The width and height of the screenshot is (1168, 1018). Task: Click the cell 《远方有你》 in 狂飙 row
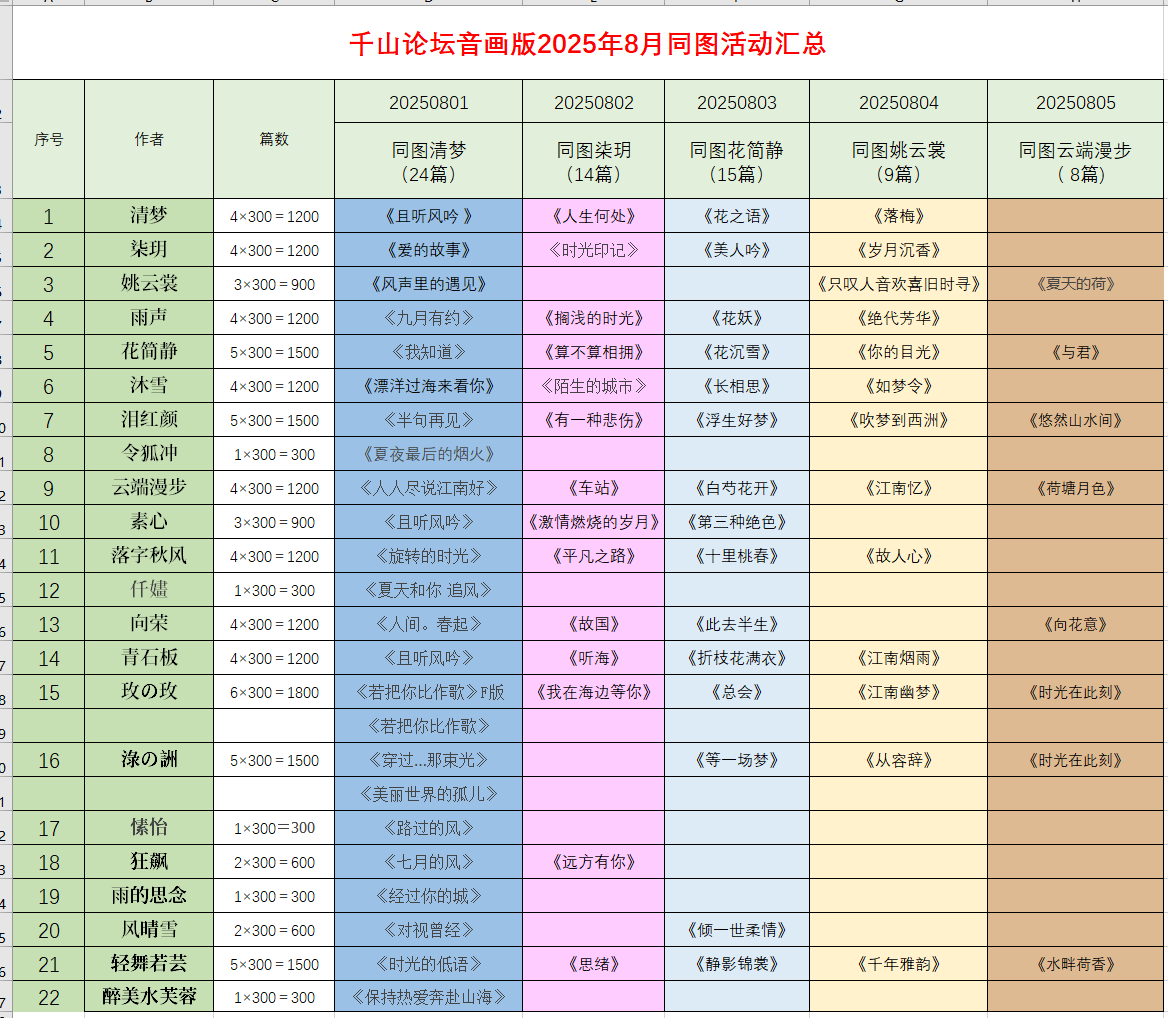pyautogui.click(x=592, y=861)
